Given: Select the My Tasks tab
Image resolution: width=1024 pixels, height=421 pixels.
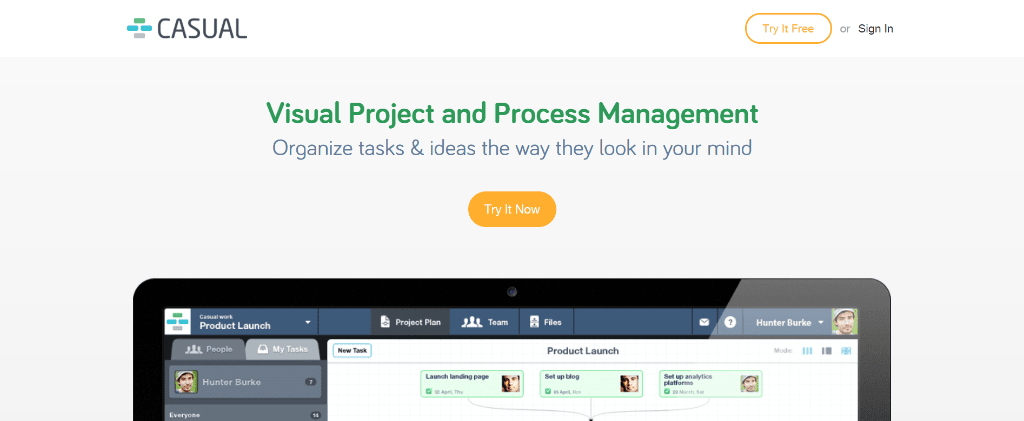Looking at the screenshot, I should (x=282, y=349).
